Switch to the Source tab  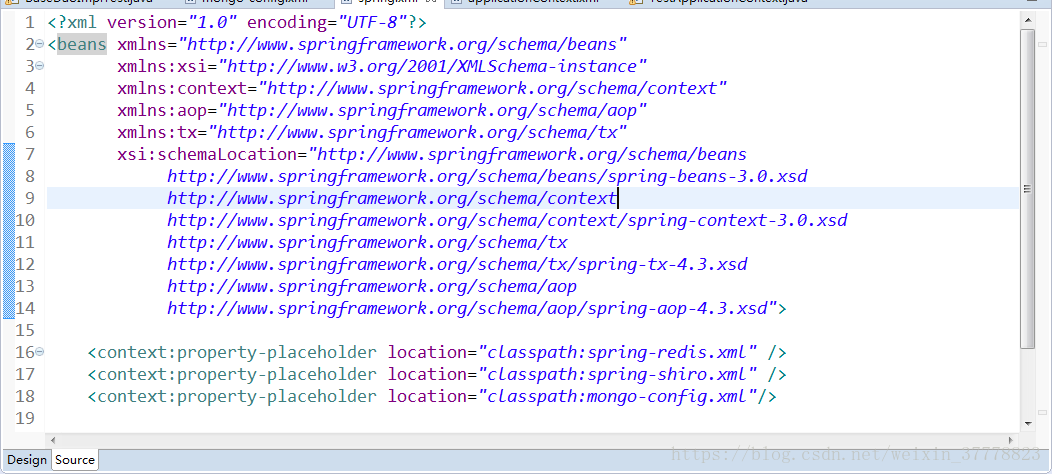(74, 460)
